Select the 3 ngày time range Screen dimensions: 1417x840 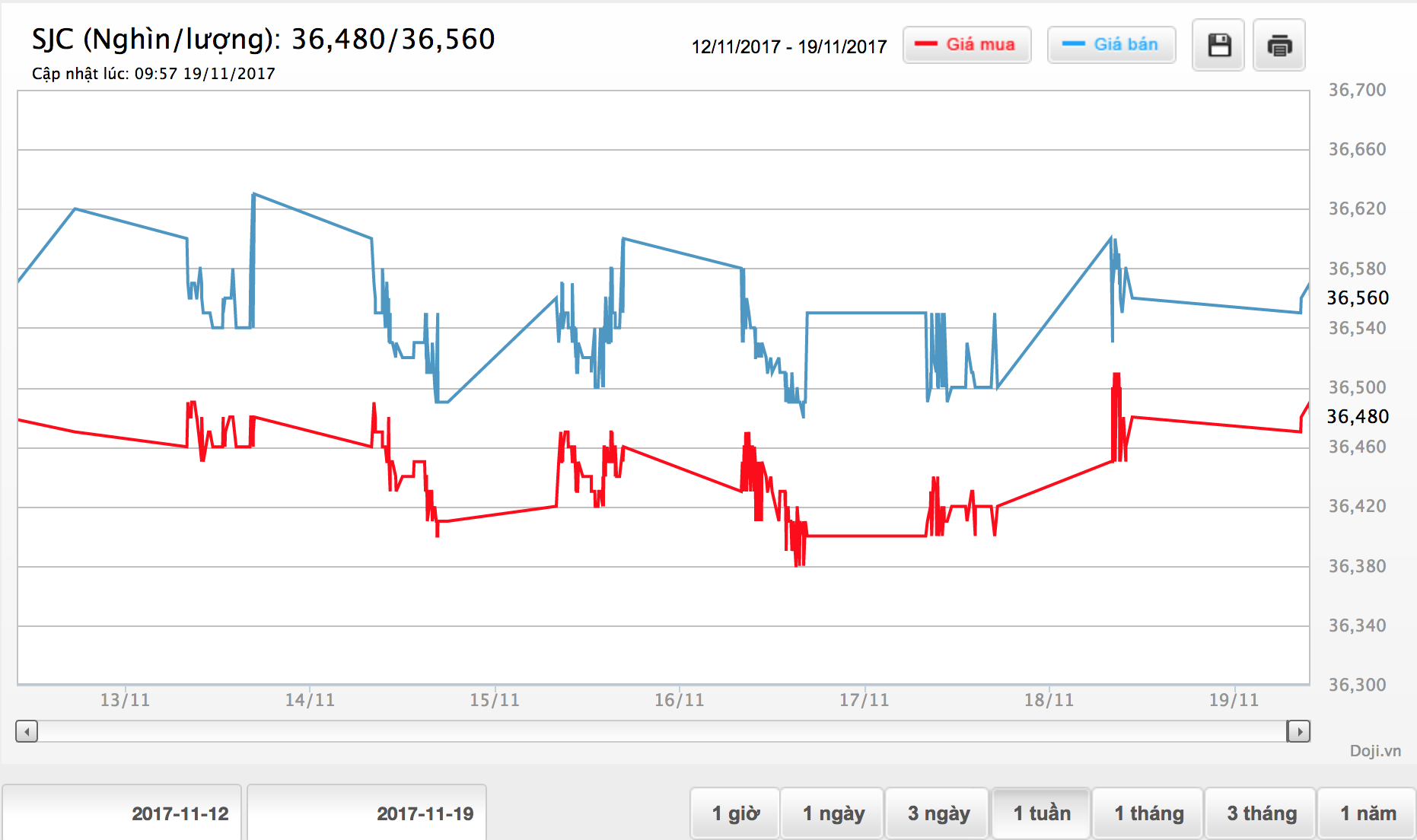coord(938,813)
